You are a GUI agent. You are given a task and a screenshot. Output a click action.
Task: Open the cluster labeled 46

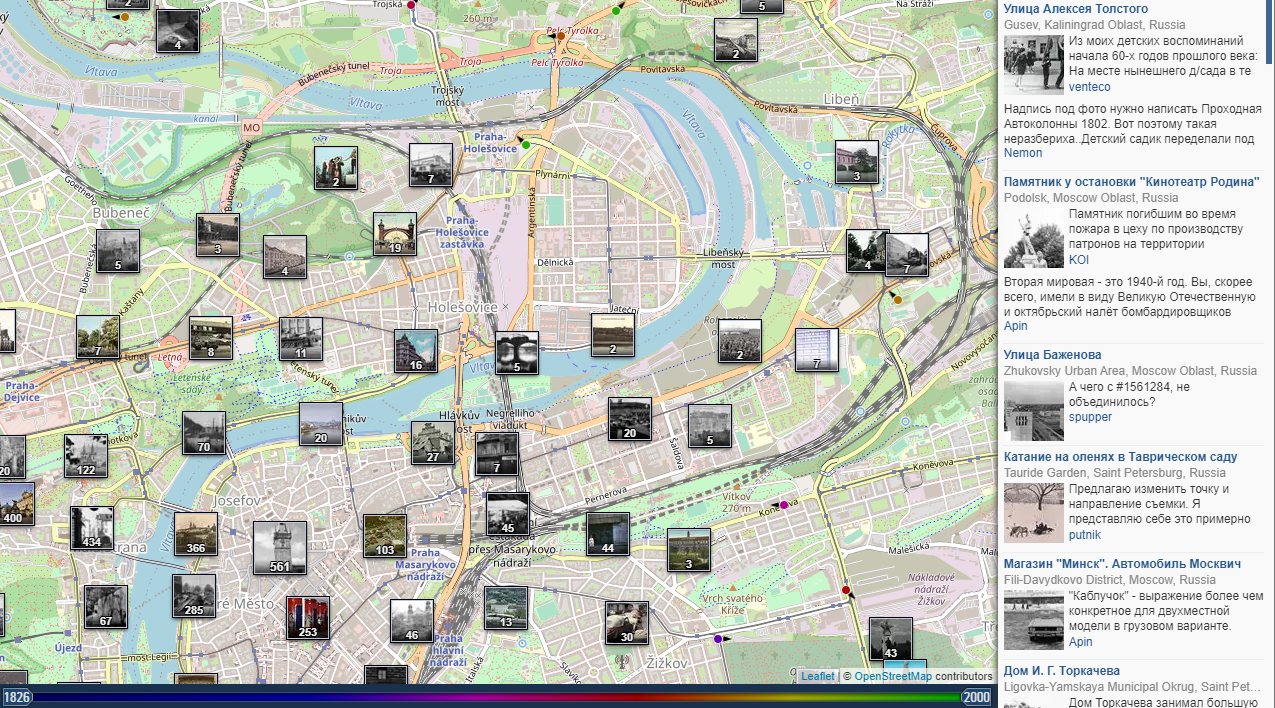pyautogui.click(x=412, y=621)
